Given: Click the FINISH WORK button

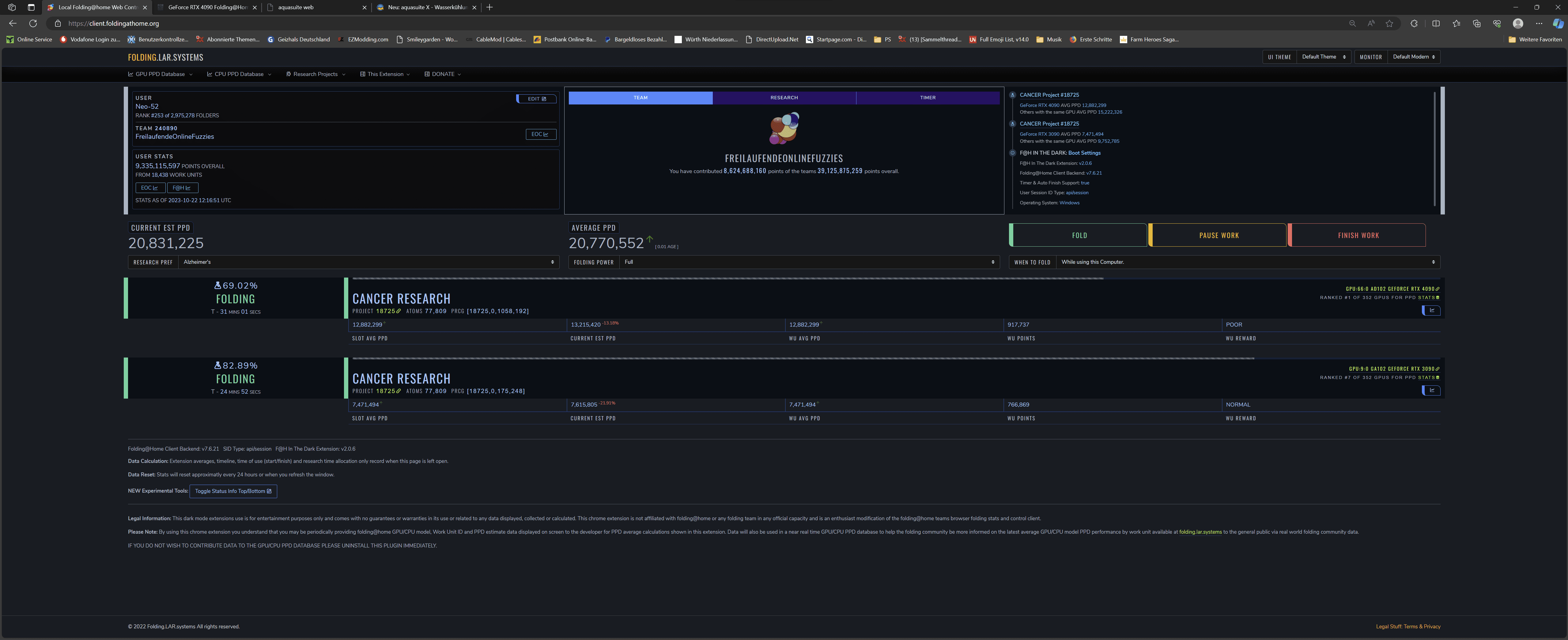Looking at the screenshot, I should click(1357, 236).
